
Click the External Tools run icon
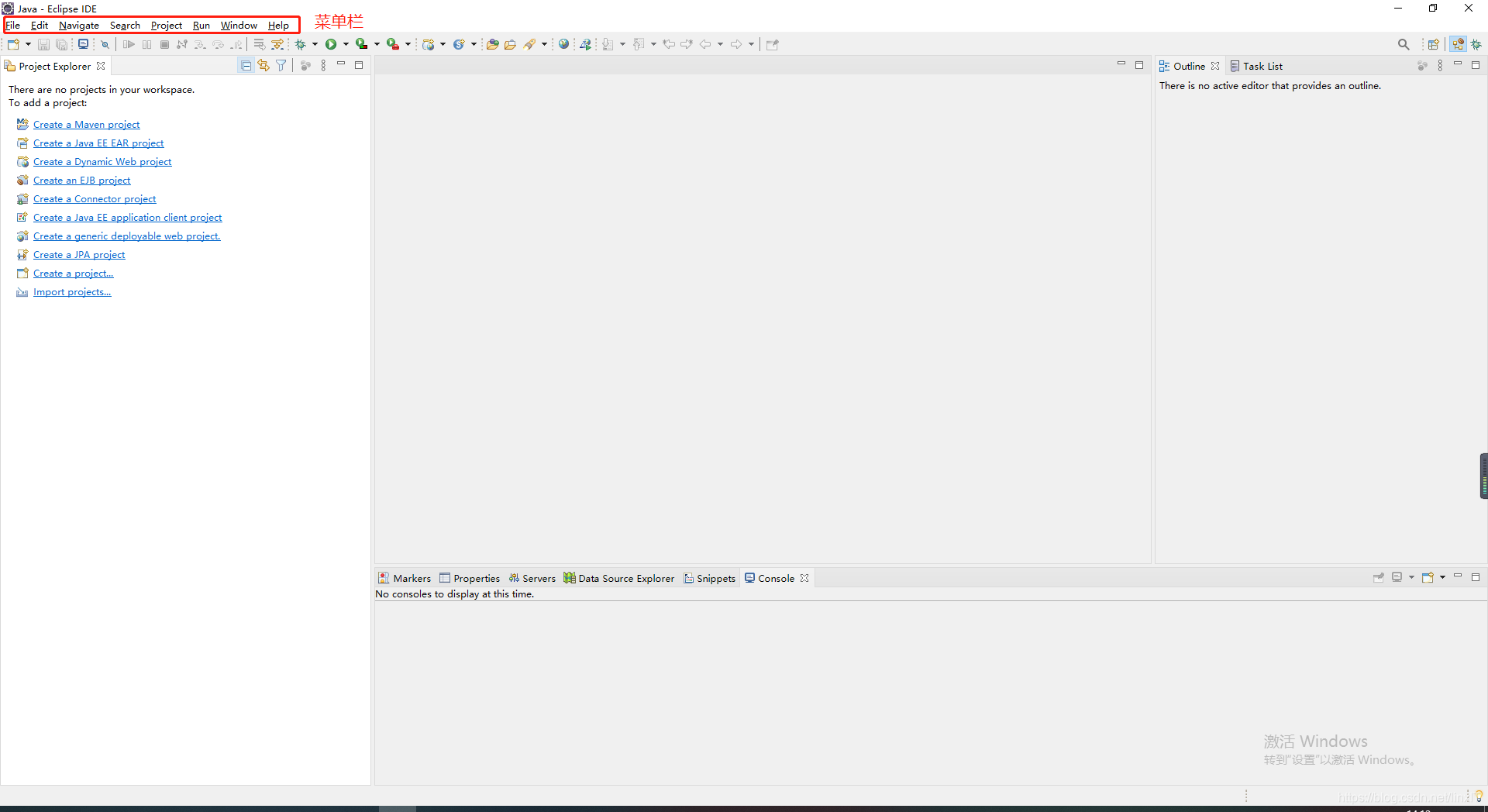point(393,44)
